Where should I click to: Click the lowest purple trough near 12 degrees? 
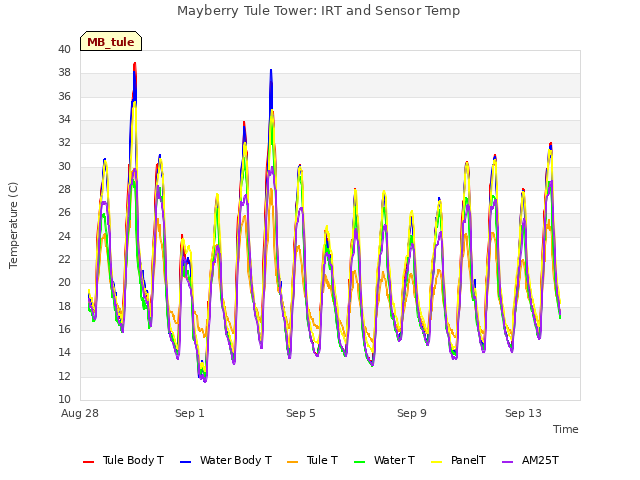pos(205,380)
